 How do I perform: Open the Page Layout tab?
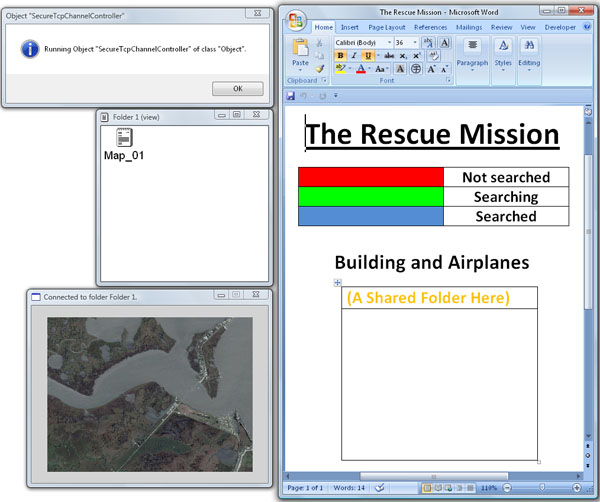(x=387, y=27)
